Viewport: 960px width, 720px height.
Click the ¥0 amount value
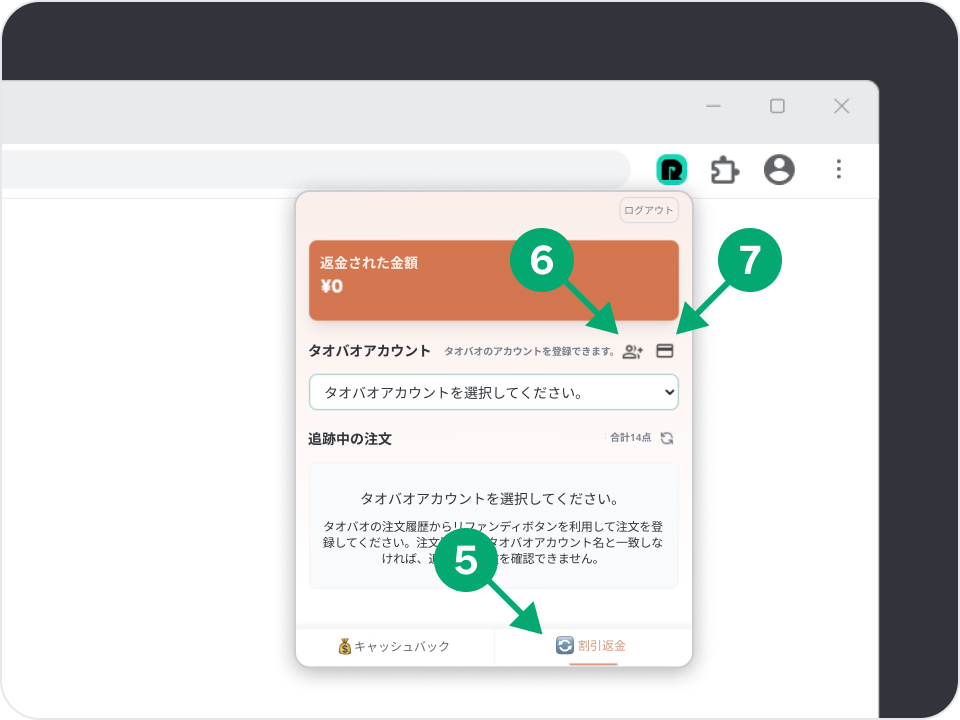point(331,286)
